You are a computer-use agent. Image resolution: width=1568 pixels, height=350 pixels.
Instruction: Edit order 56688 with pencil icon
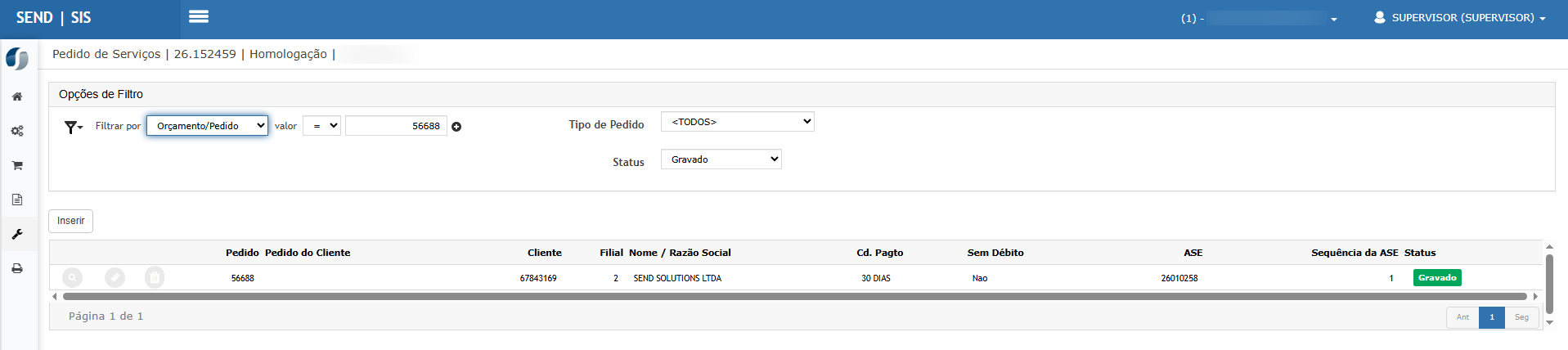pyautogui.click(x=115, y=278)
